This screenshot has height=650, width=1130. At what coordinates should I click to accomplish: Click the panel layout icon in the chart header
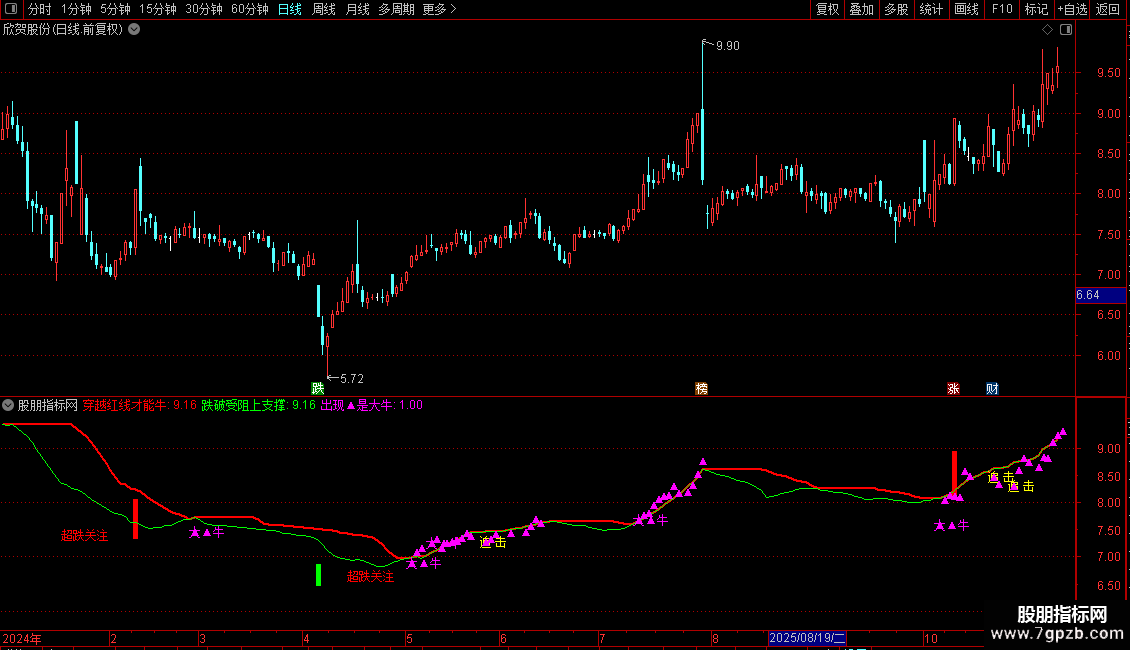tap(1066, 30)
